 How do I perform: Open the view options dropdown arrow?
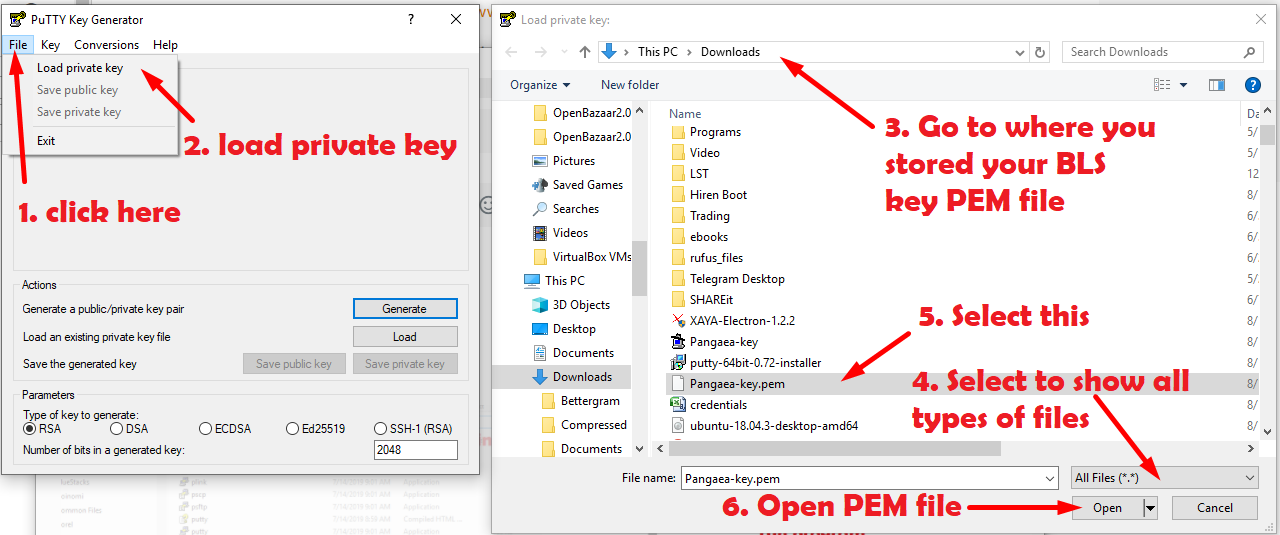coord(1184,85)
